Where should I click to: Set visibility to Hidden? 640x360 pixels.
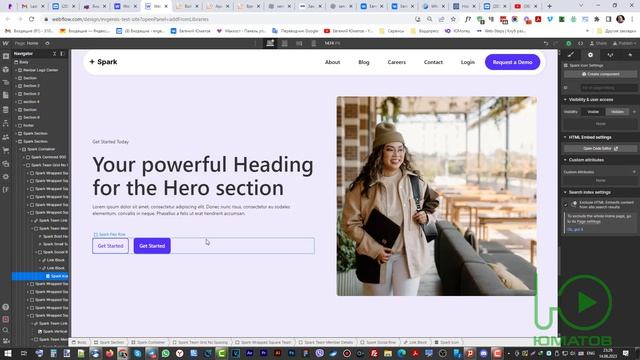pos(618,111)
